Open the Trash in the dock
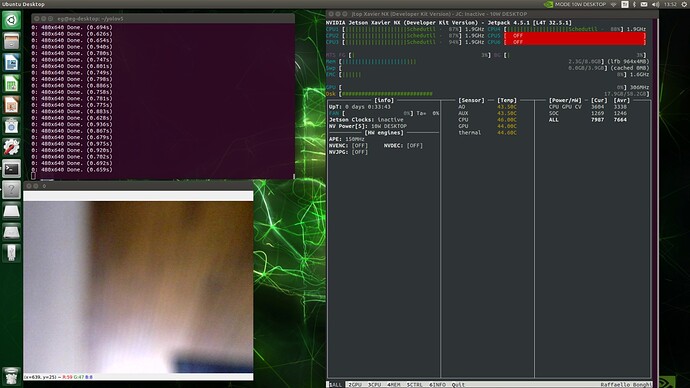The image size is (690, 388). (x=11, y=377)
